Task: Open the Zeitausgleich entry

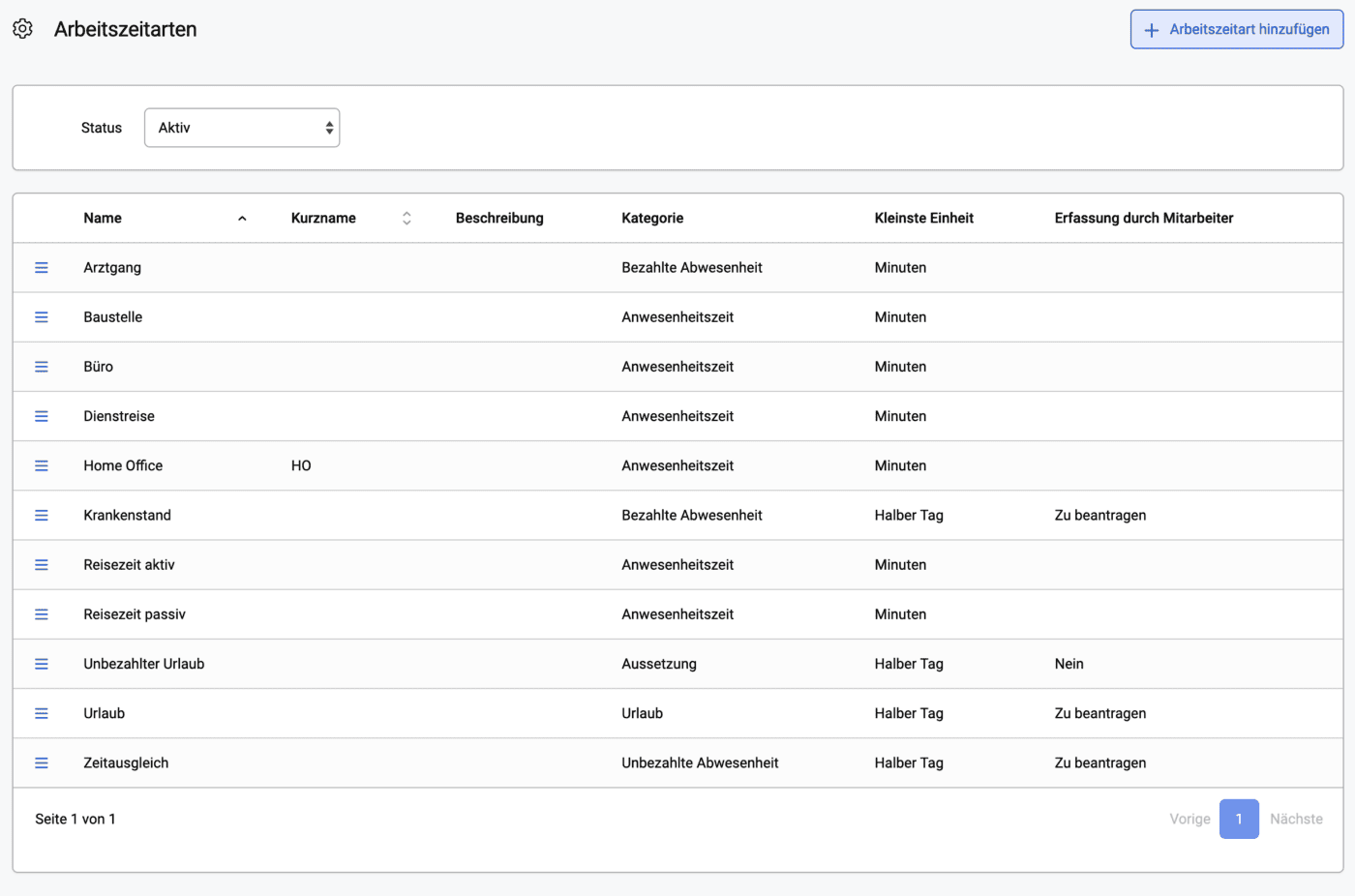Action: click(x=126, y=763)
